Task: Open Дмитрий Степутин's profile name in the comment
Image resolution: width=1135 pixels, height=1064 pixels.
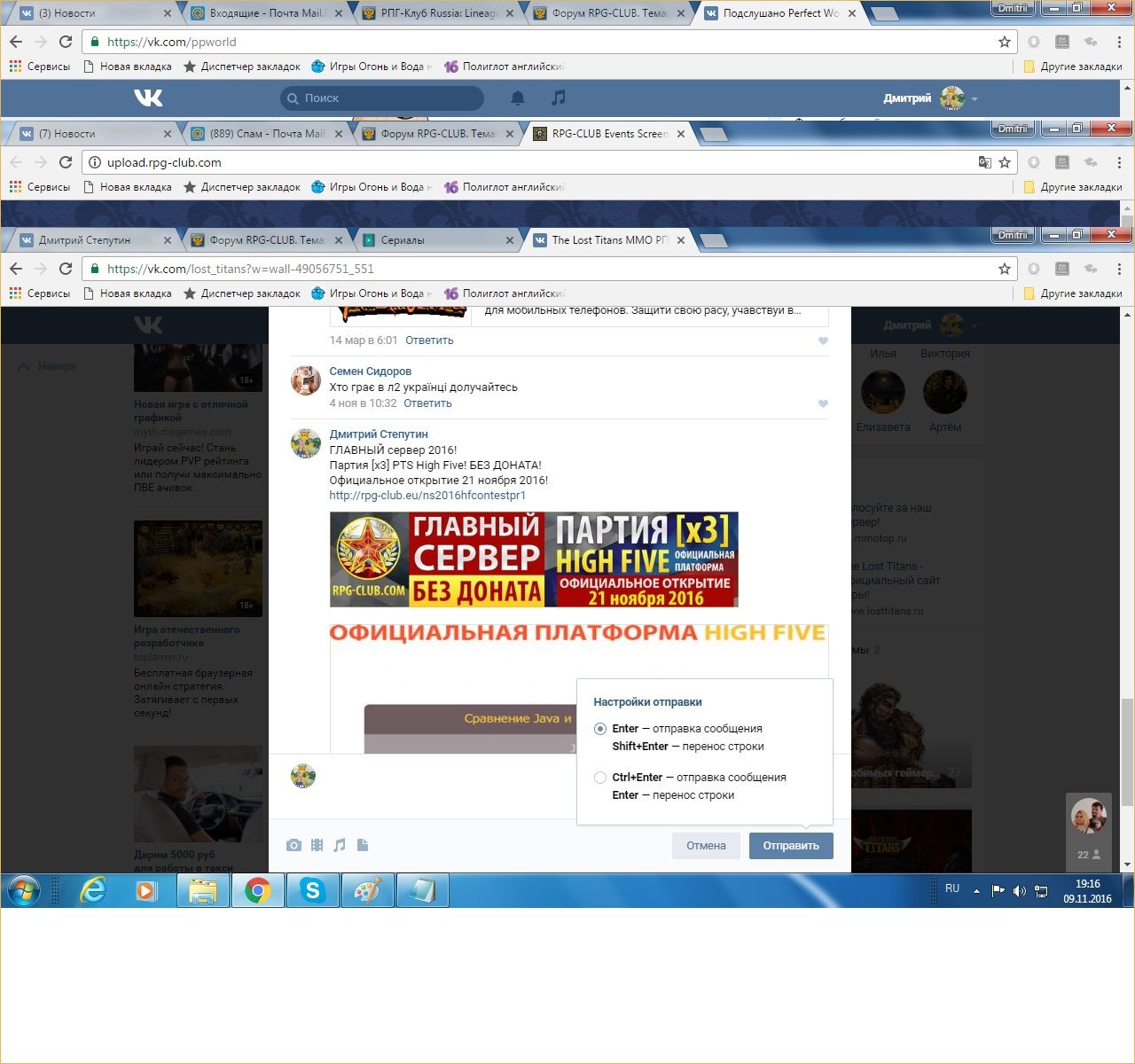Action: tap(379, 434)
